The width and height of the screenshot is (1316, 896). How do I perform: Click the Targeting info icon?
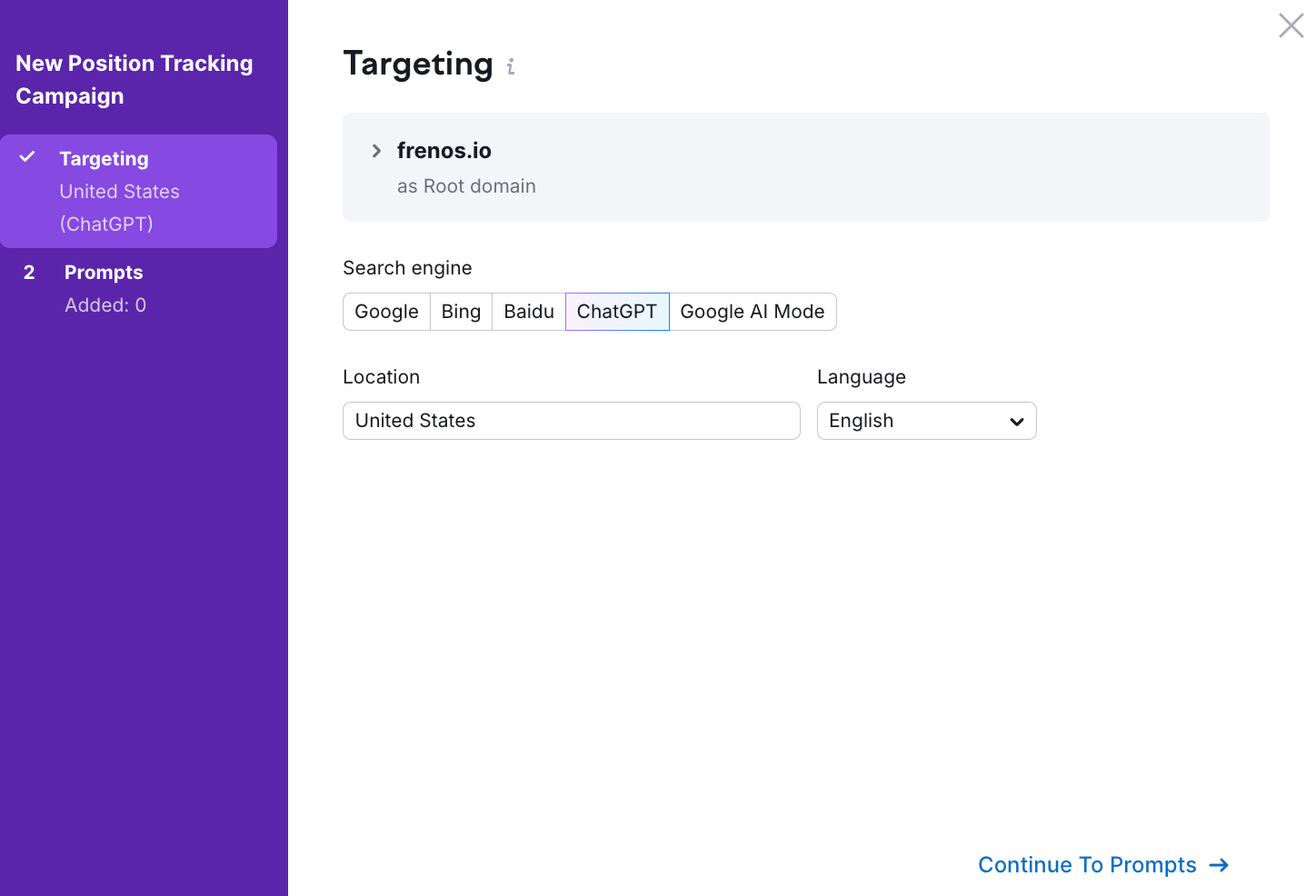[510, 66]
